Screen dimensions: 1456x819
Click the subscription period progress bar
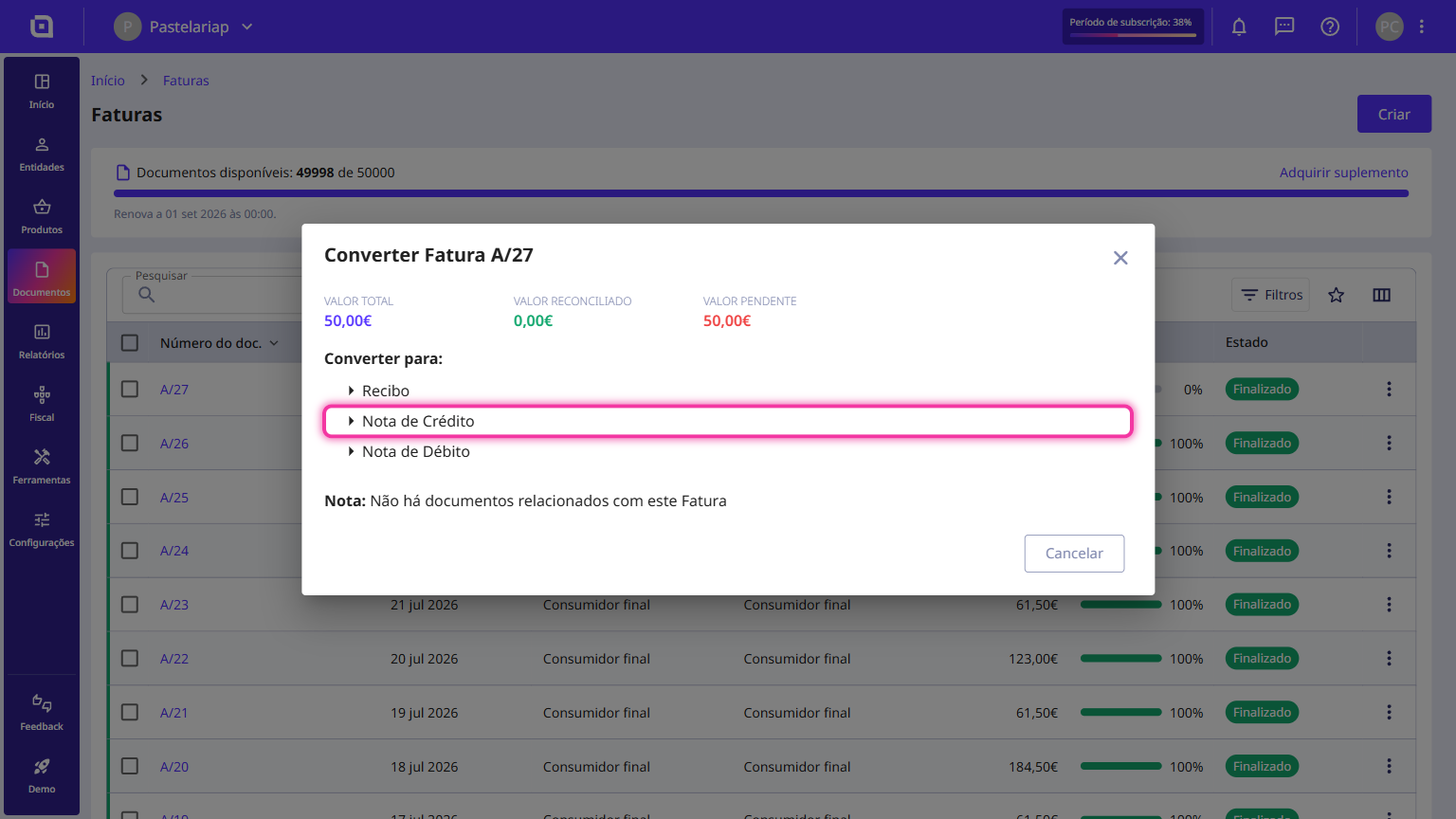(1133, 35)
